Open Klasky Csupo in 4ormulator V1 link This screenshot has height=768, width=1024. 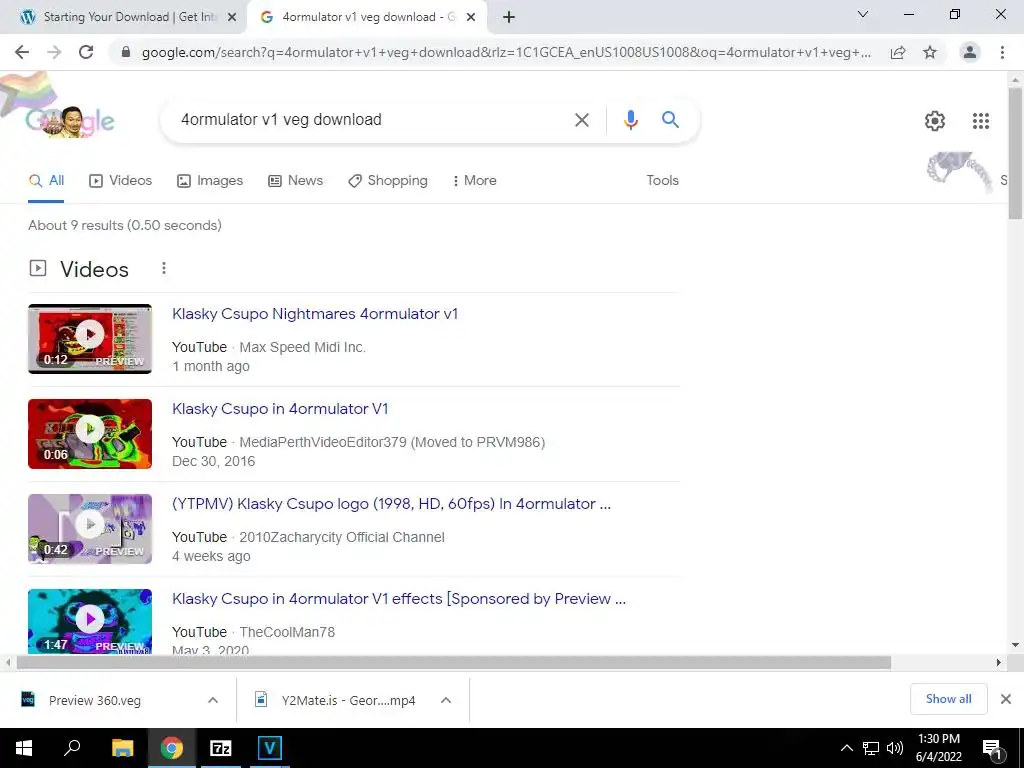pyautogui.click(x=280, y=409)
